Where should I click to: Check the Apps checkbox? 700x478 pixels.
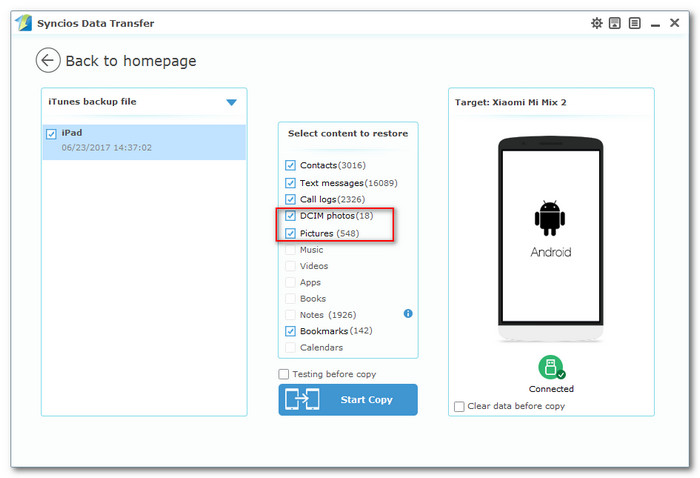(290, 282)
